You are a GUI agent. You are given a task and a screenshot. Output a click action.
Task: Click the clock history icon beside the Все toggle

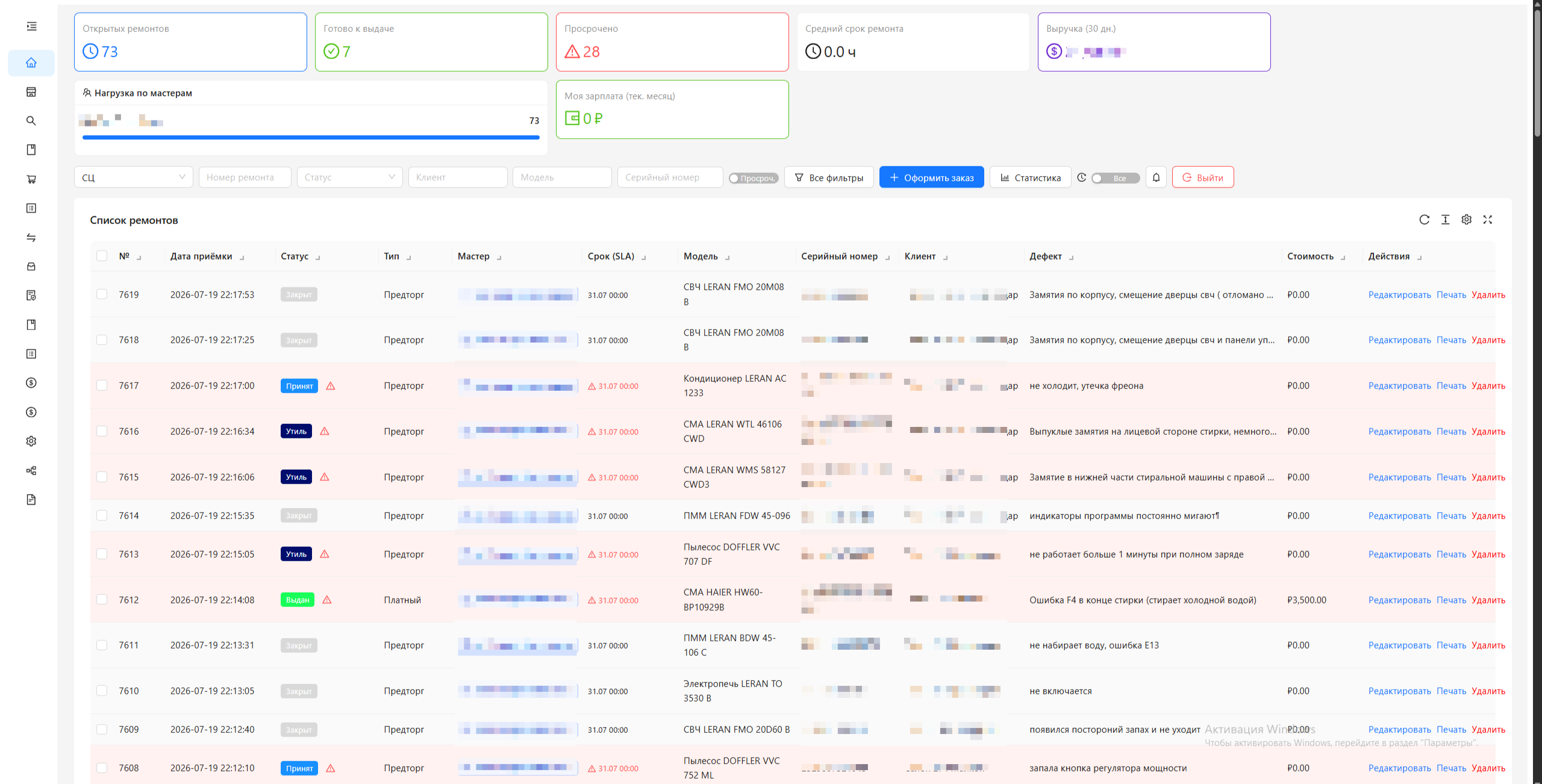pos(1082,178)
